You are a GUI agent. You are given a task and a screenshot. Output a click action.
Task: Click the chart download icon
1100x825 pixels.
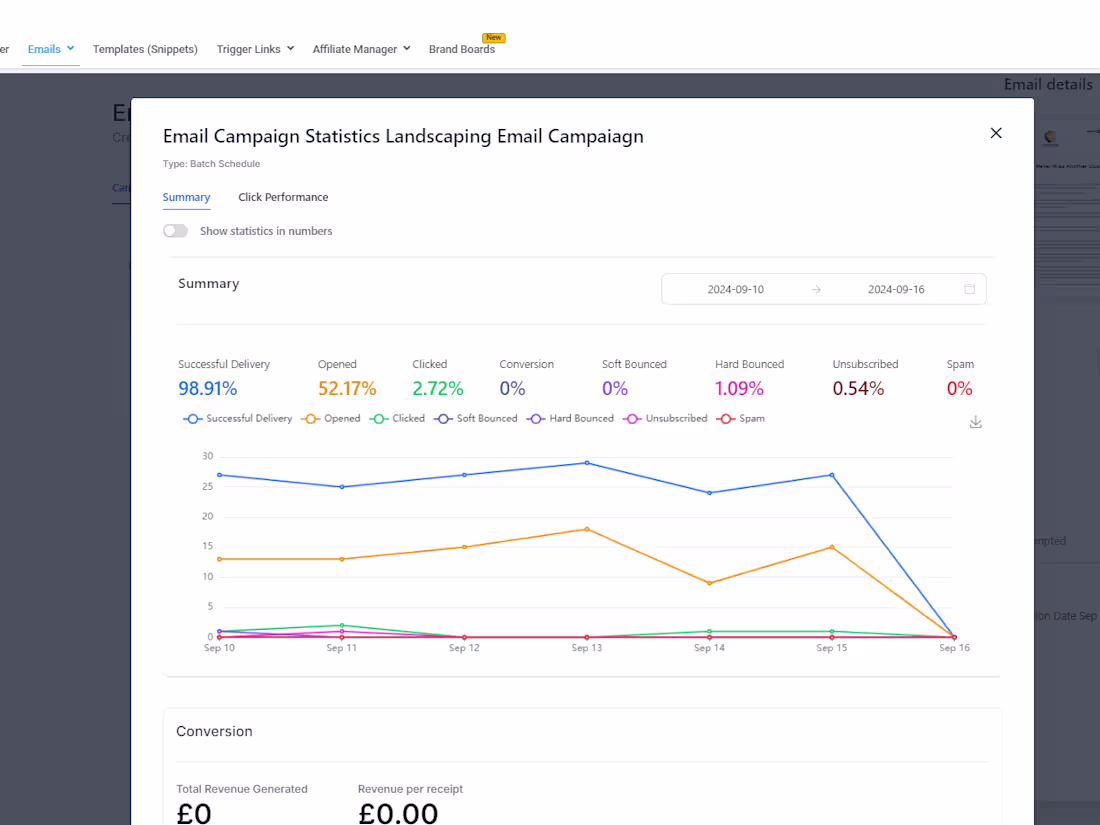point(975,422)
